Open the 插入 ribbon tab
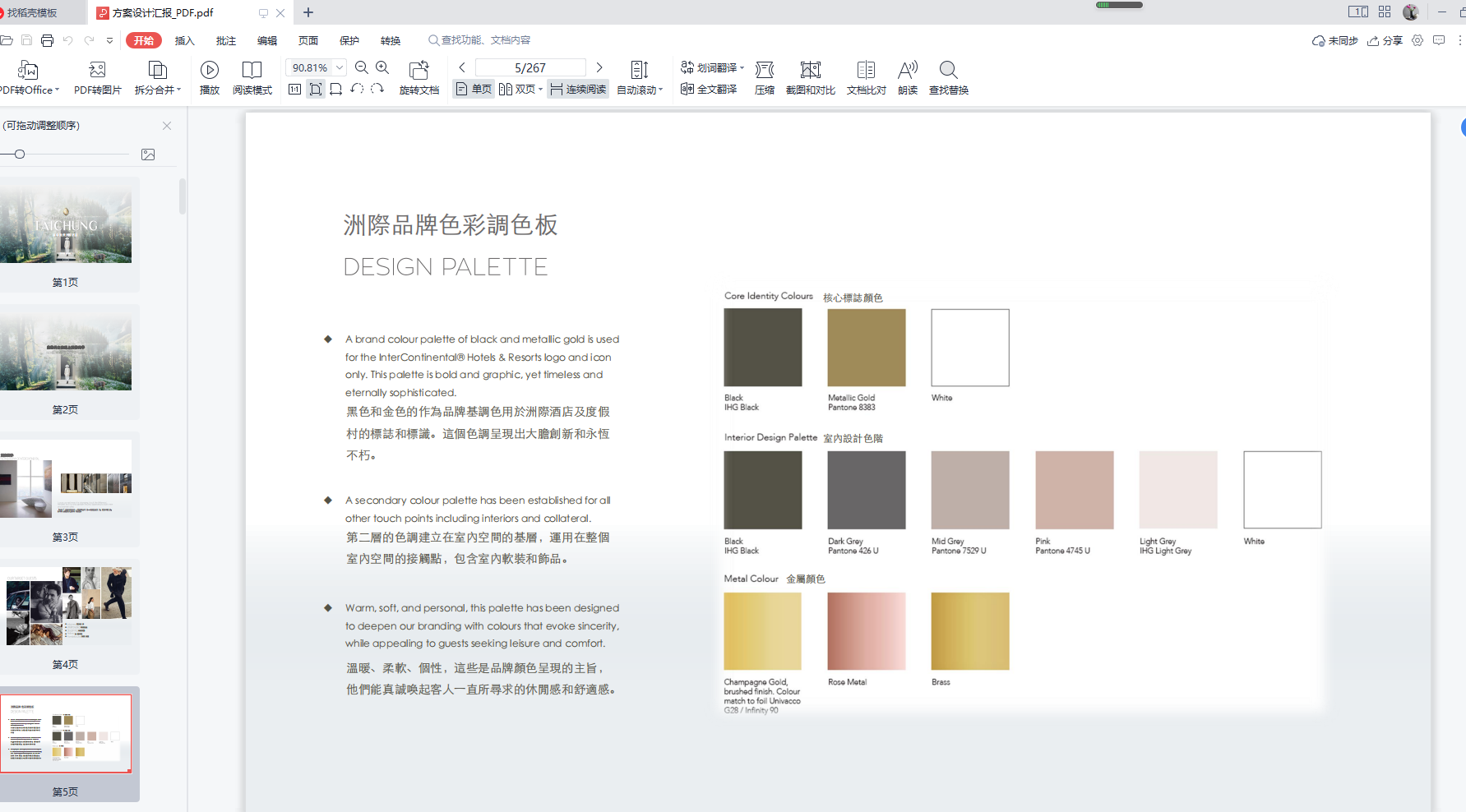This screenshot has width=1466, height=812. coord(184,40)
